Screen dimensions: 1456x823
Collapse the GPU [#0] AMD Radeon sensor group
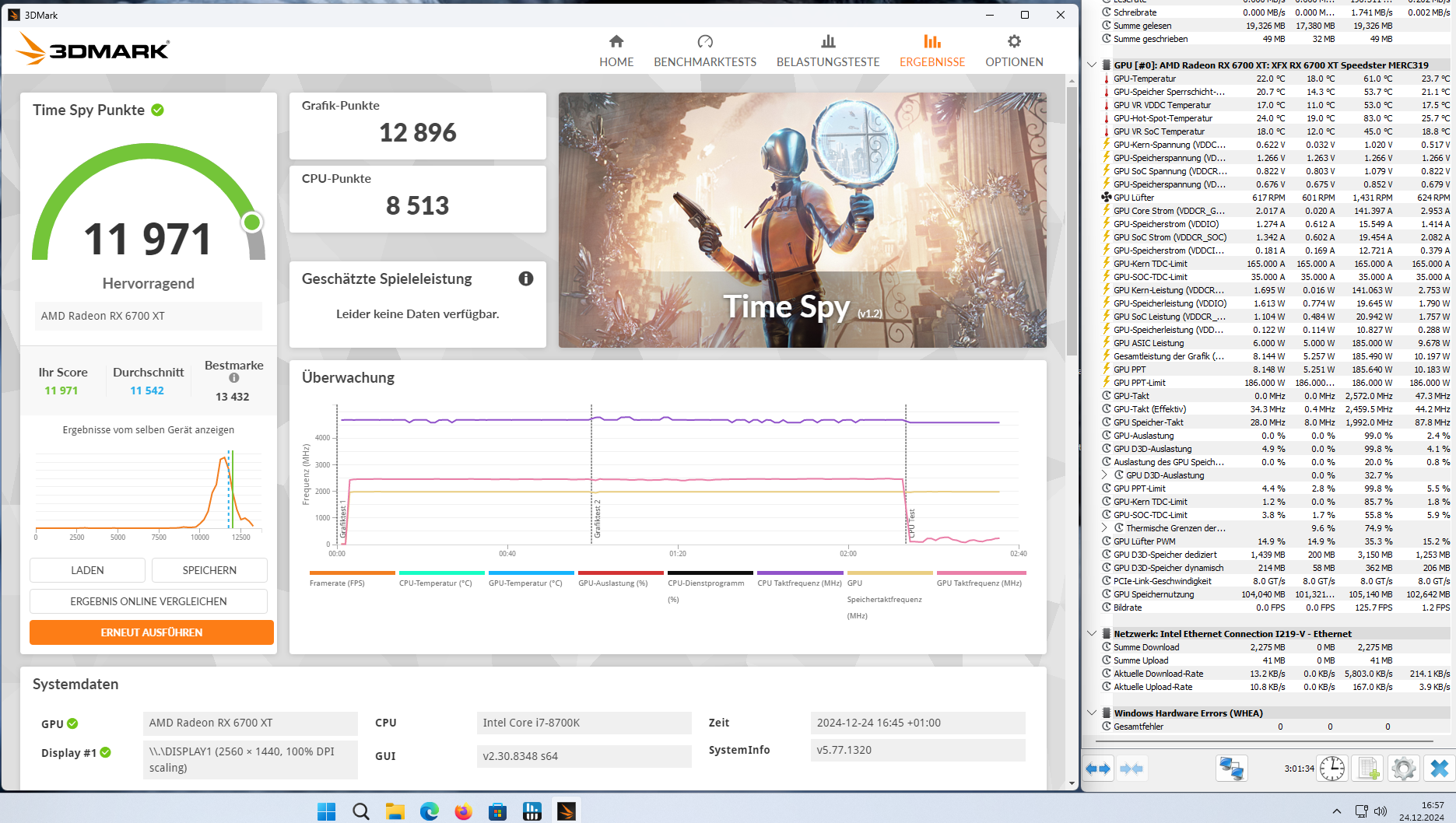click(1092, 65)
